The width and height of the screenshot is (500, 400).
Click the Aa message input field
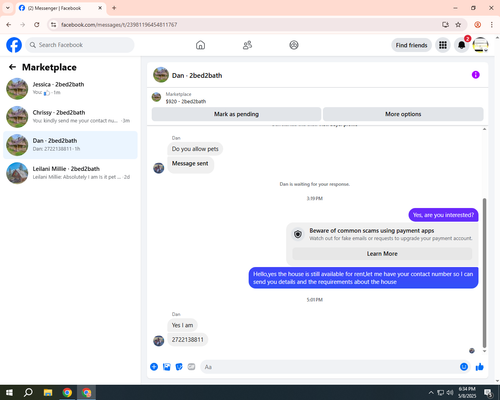click(328, 367)
